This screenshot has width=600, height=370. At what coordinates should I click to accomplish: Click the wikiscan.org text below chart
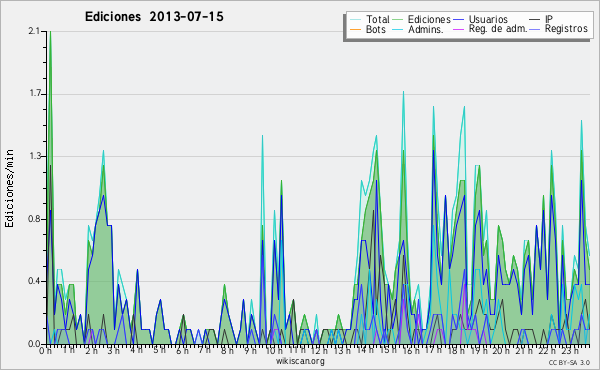300,361
